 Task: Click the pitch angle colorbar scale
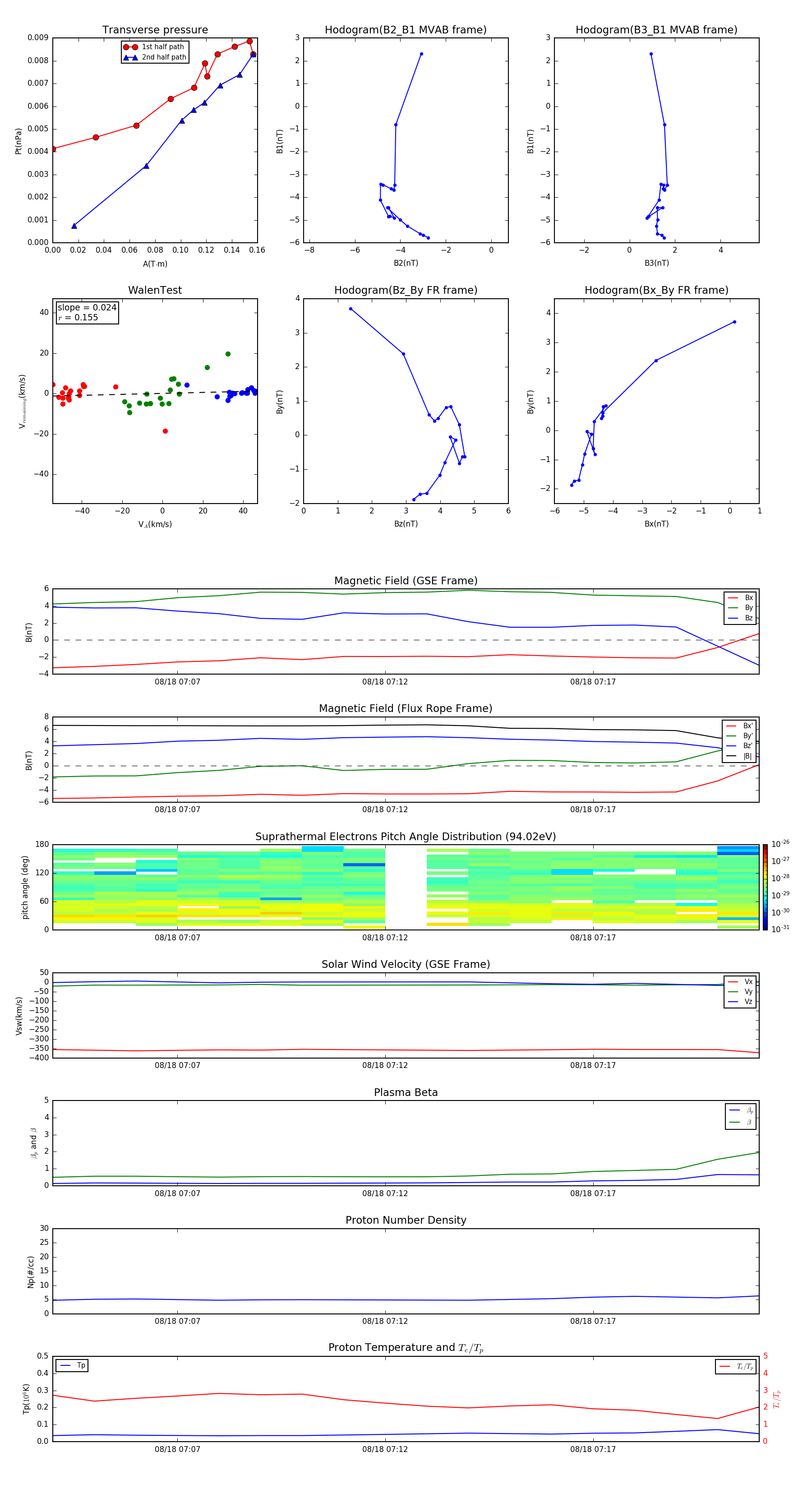(x=765, y=887)
